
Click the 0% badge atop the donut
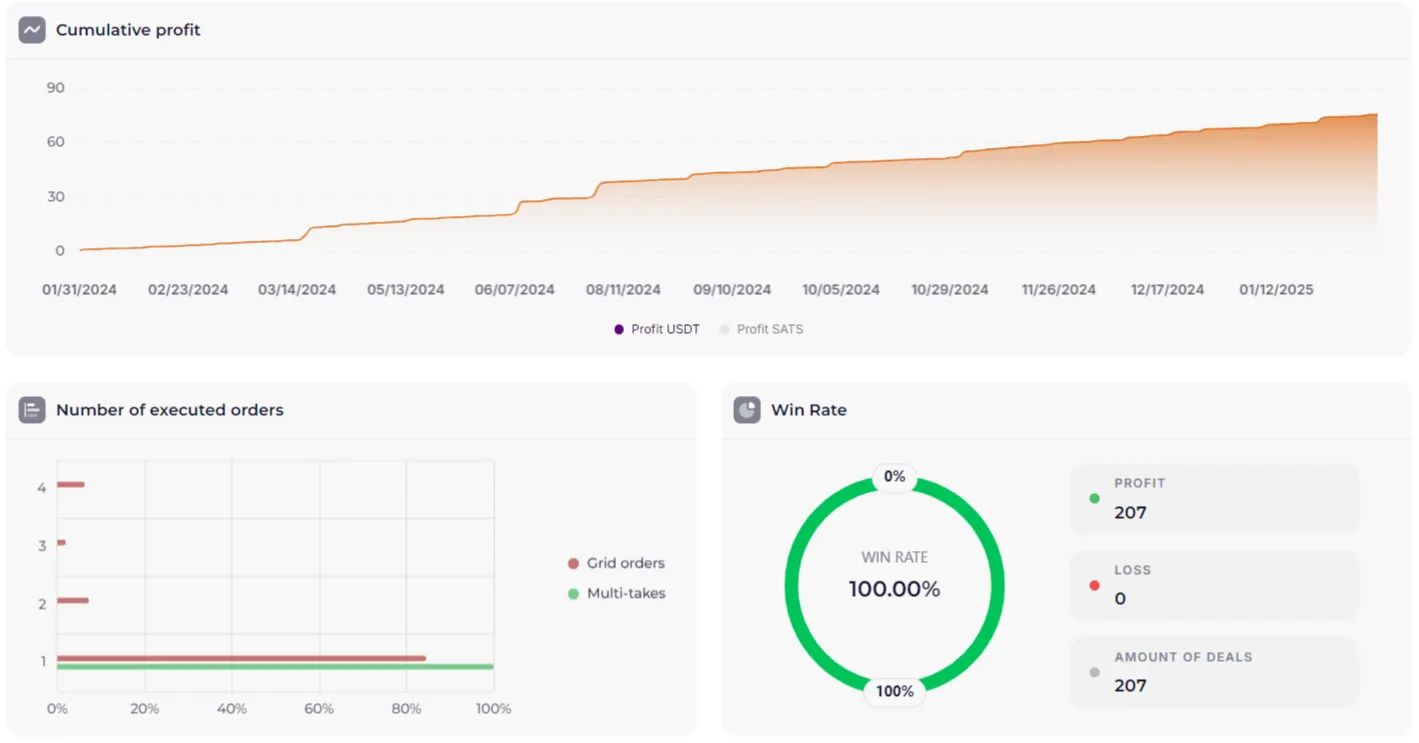(894, 477)
